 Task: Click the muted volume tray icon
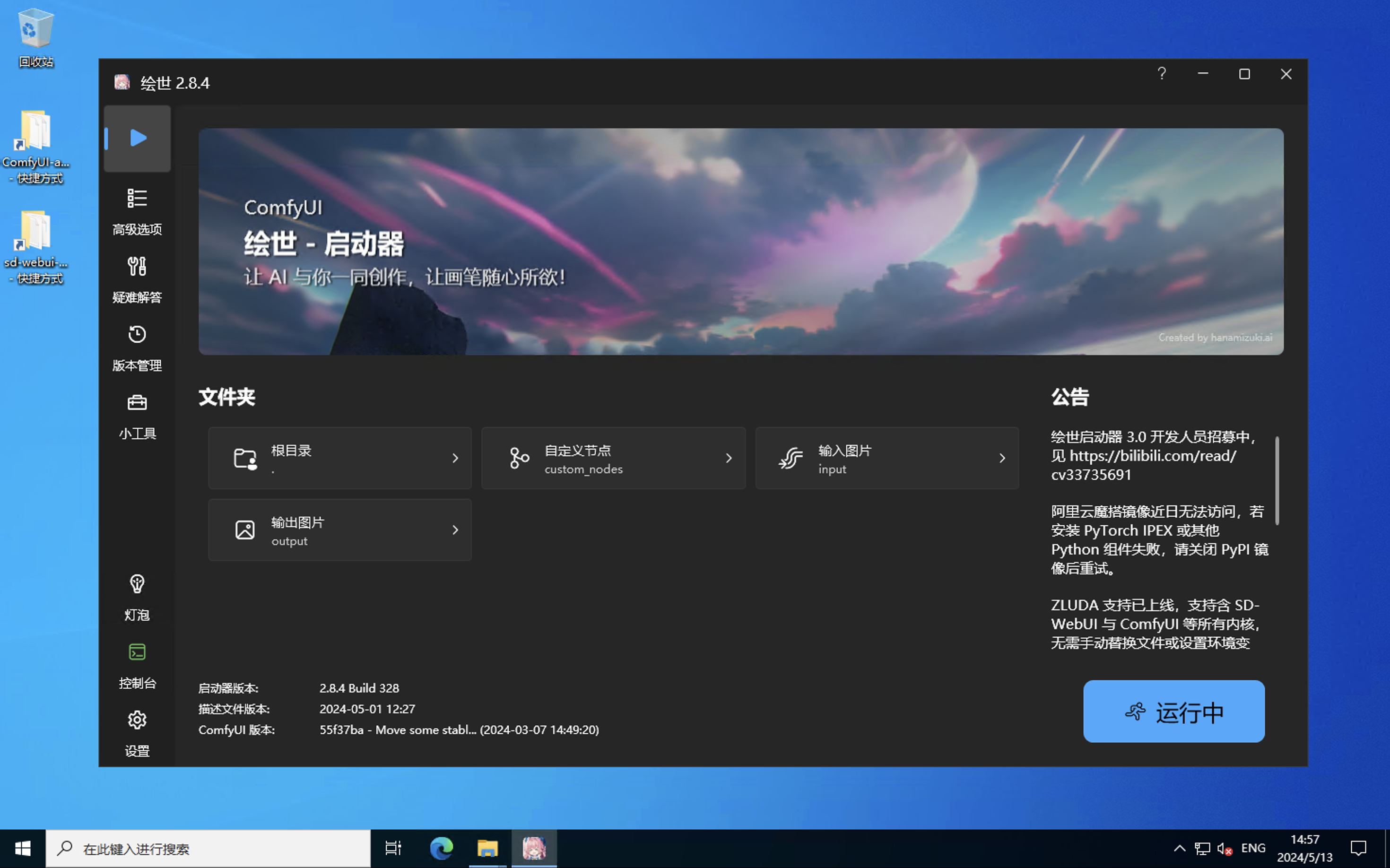(x=1224, y=848)
